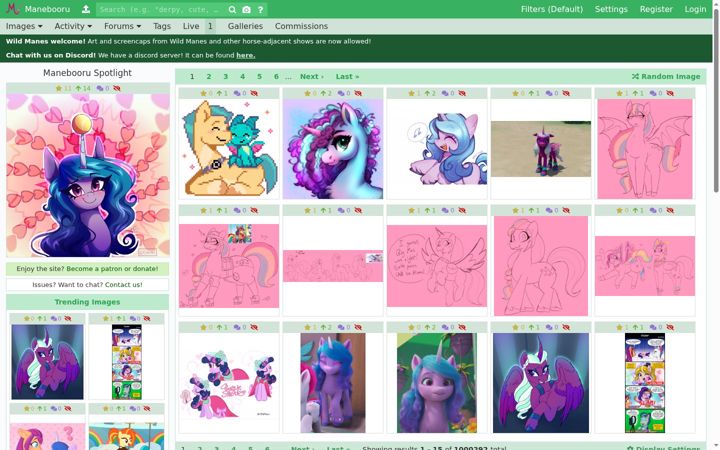Open comments on pixel pony dragon image
Image resolution: width=720 pixels, height=450 pixels.
[x=237, y=93]
